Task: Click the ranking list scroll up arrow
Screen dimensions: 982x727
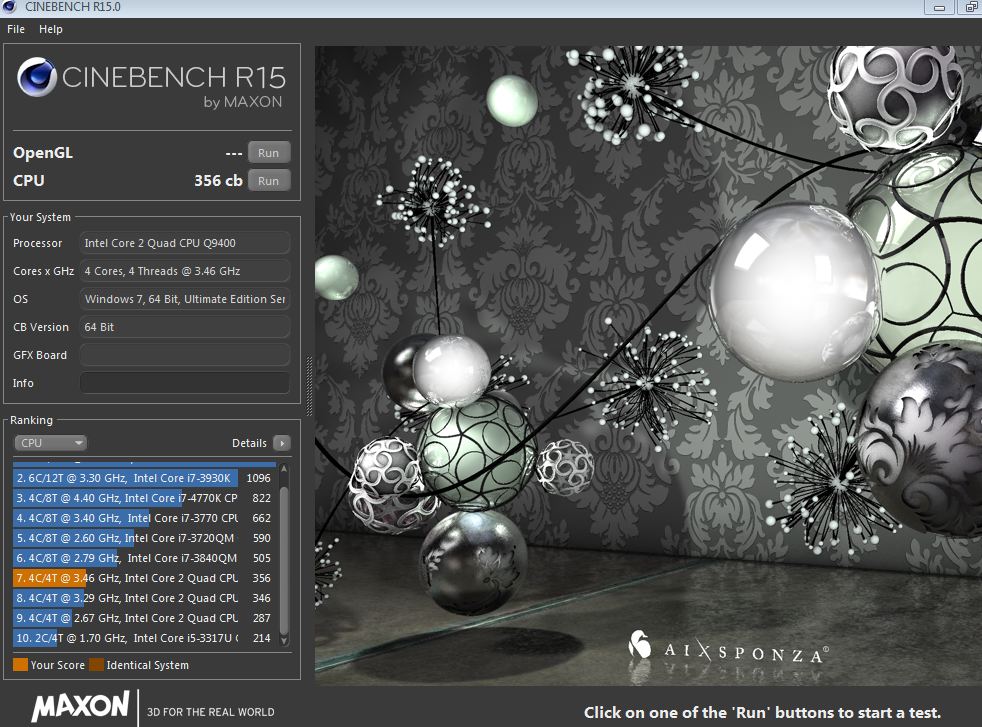Action: [x=284, y=468]
